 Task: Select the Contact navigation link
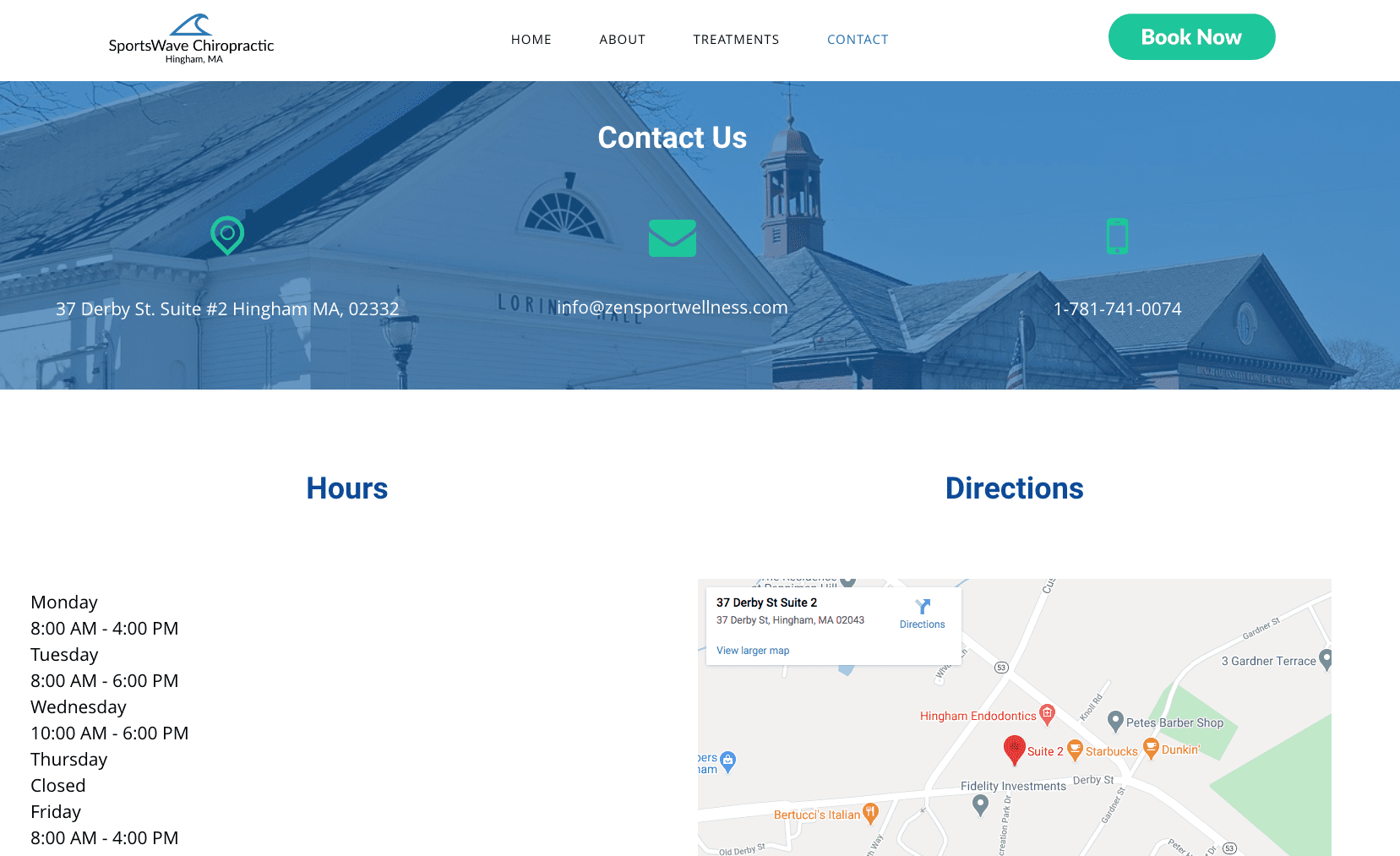[x=858, y=40]
